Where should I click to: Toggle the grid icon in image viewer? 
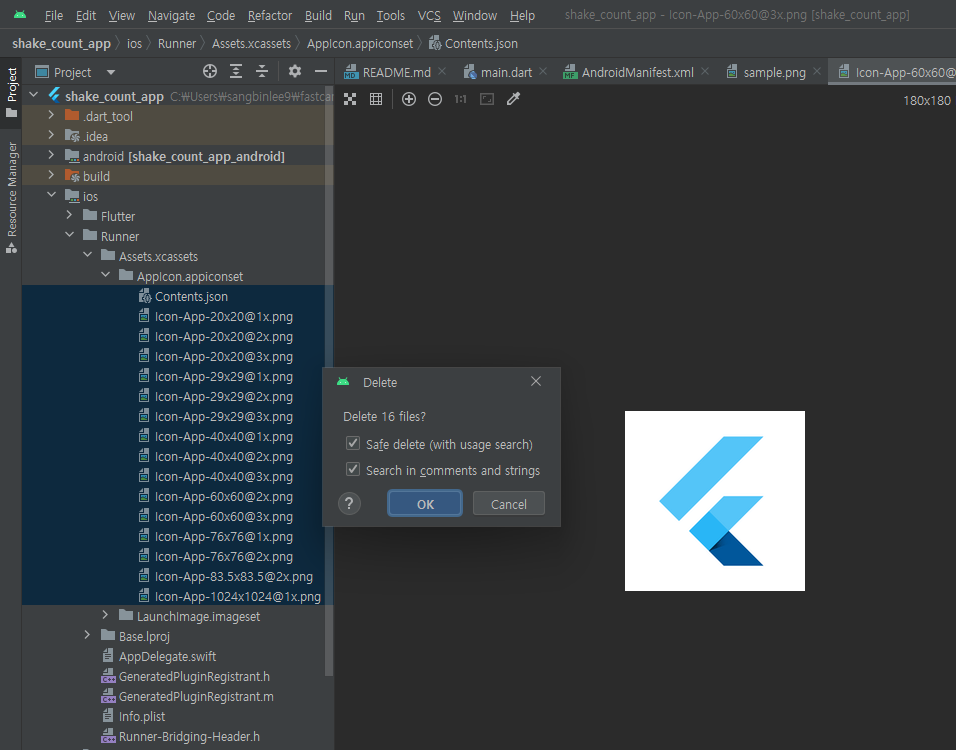(x=376, y=99)
